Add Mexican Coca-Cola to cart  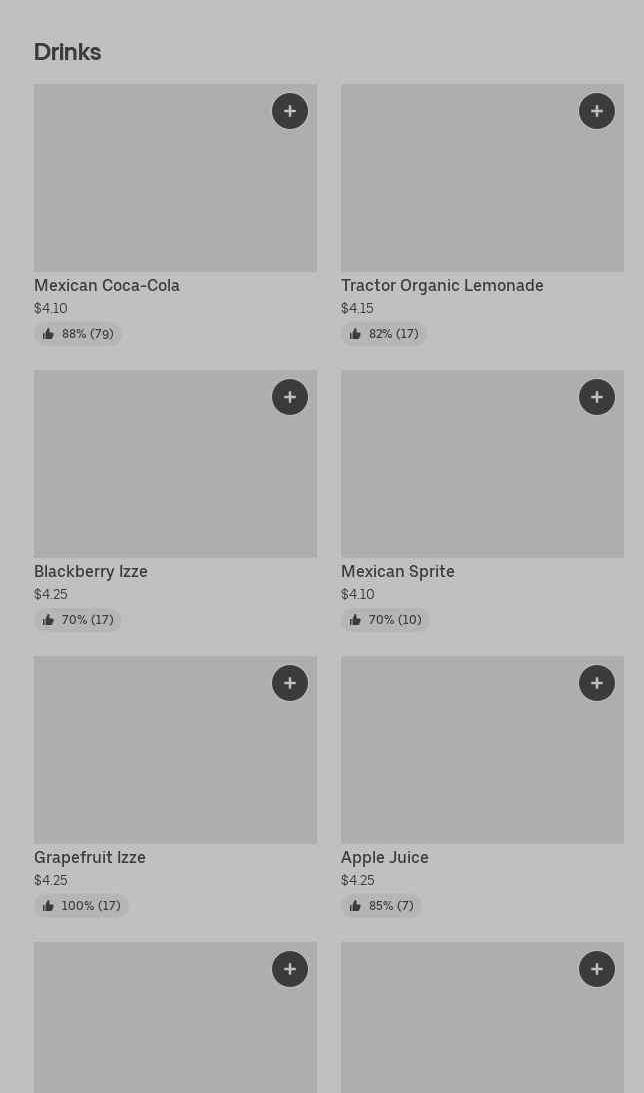coord(290,111)
